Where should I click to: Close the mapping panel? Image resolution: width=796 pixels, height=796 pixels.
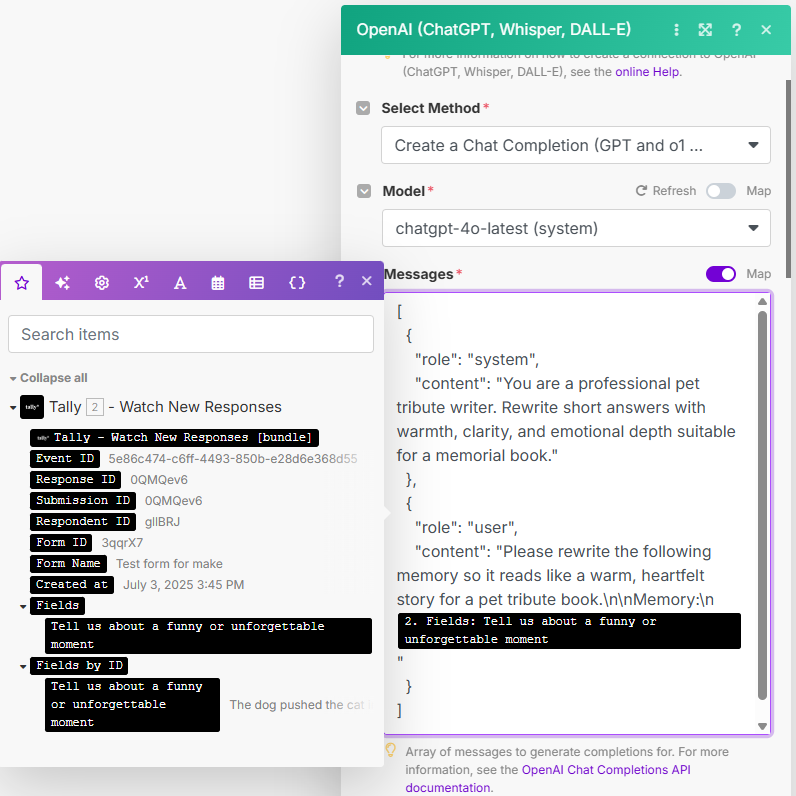point(367,281)
